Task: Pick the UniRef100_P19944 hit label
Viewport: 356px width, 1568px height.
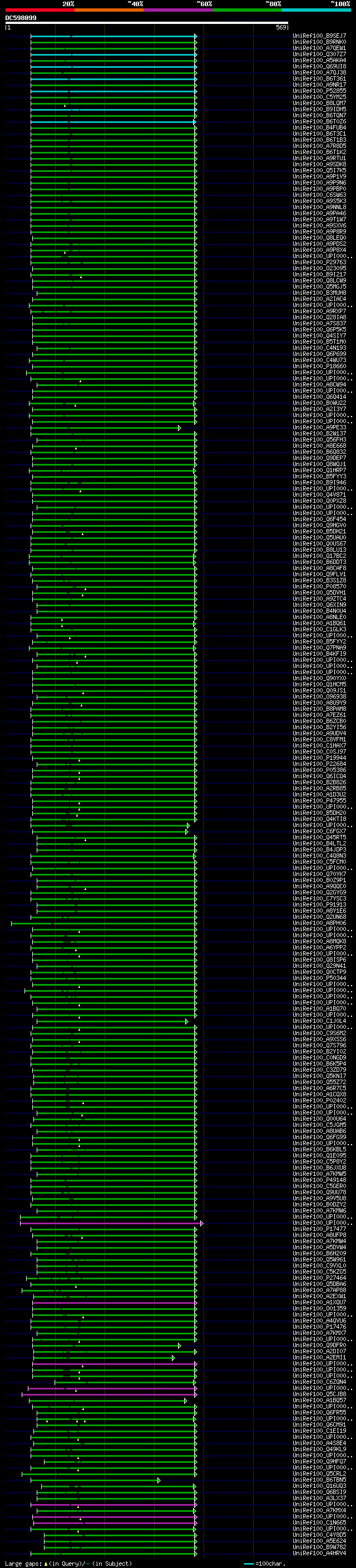Action: 319,758
